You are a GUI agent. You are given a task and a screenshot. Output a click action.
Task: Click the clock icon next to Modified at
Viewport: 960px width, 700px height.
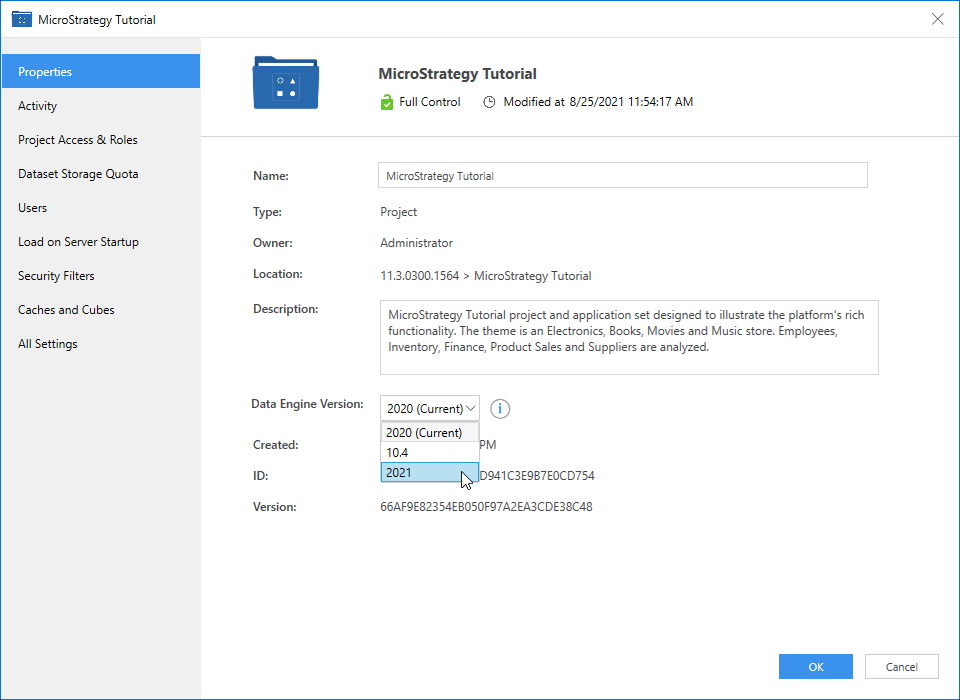pyautogui.click(x=489, y=102)
